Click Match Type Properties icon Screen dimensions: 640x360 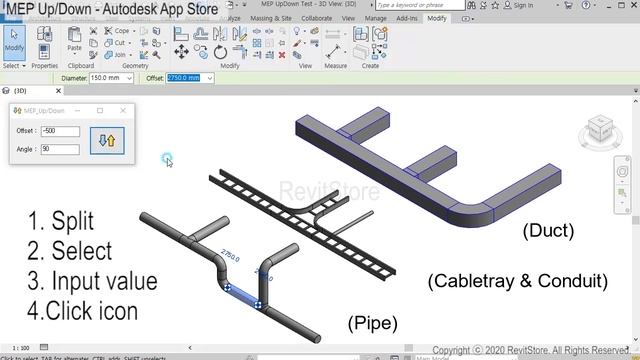(93, 55)
